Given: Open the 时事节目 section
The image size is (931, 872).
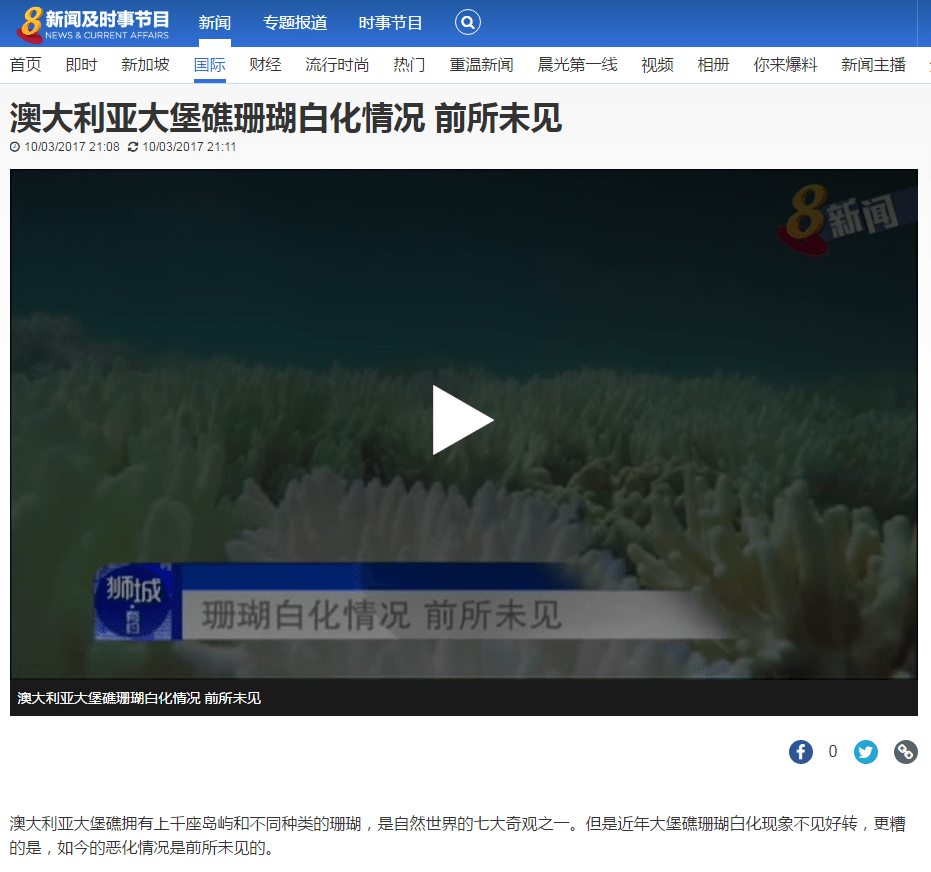Looking at the screenshot, I should (391, 23).
